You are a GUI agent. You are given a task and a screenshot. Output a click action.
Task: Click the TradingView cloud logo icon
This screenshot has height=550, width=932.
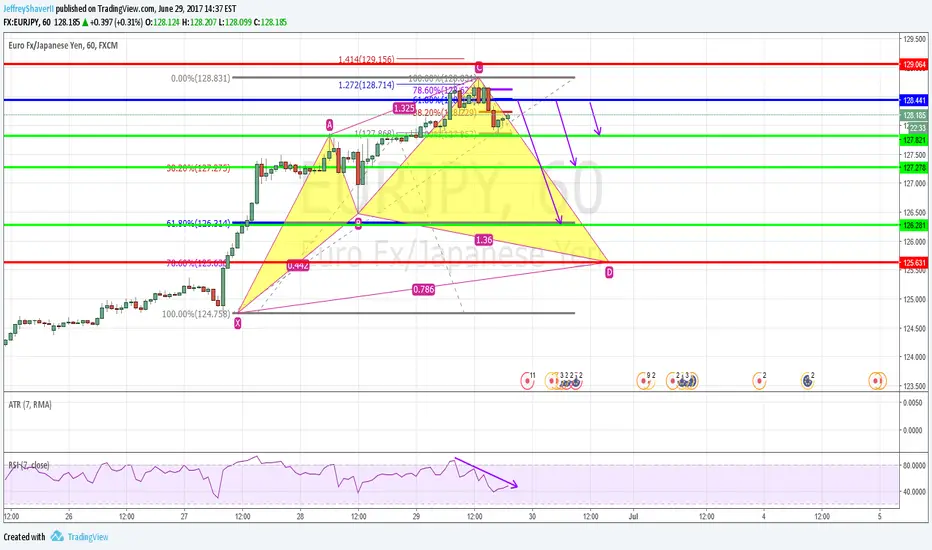coord(57,536)
